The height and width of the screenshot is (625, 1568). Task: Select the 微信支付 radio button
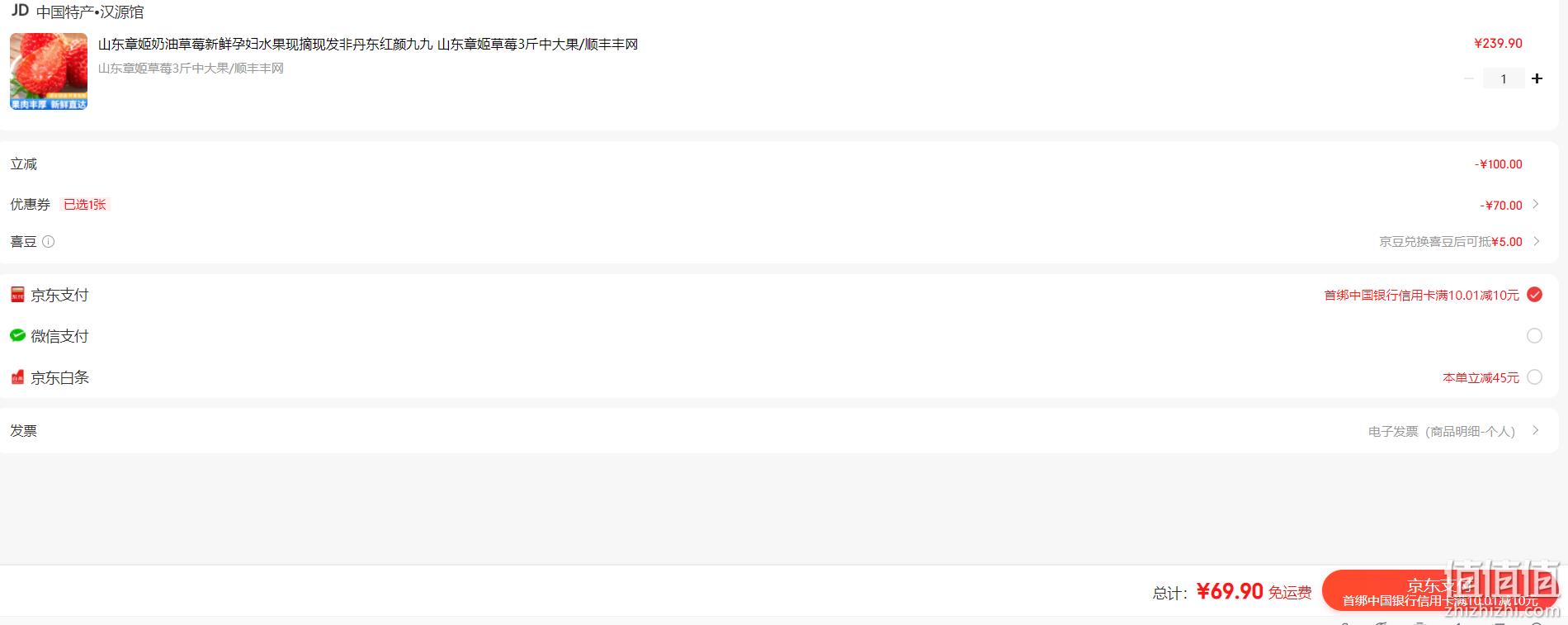coord(1534,336)
